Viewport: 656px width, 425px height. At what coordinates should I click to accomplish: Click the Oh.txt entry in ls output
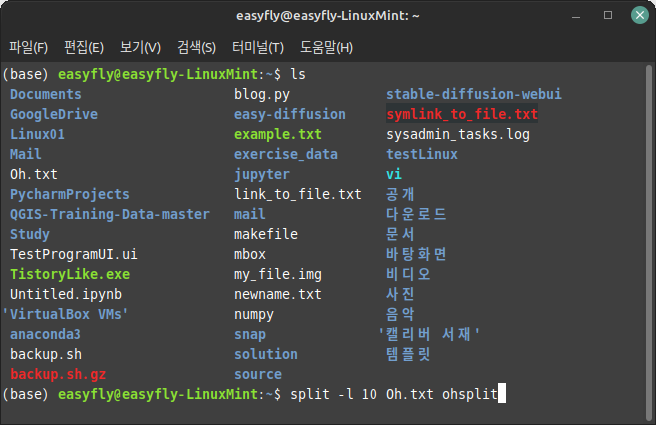(33, 174)
